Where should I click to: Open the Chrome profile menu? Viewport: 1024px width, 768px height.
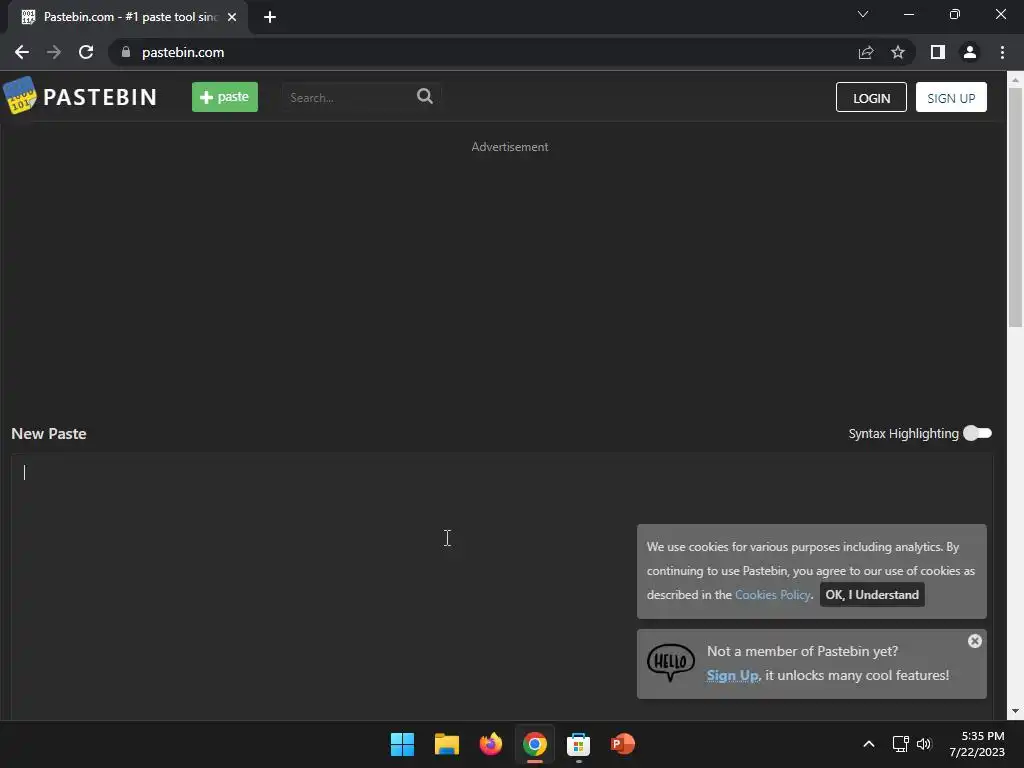[970, 52]
